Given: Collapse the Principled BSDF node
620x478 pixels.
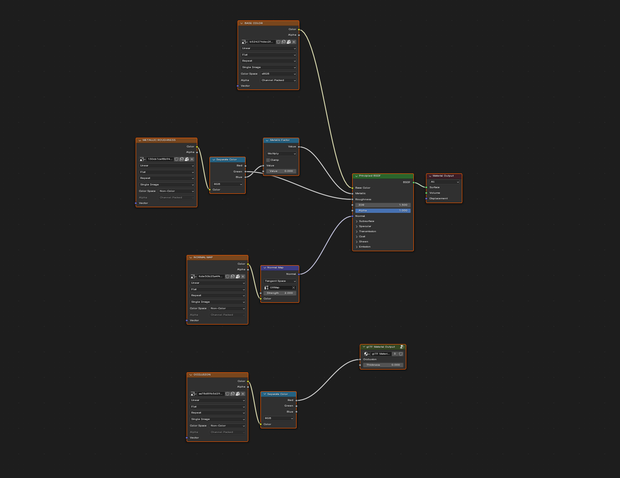Looking at the screenshot, I should [356, 176].
